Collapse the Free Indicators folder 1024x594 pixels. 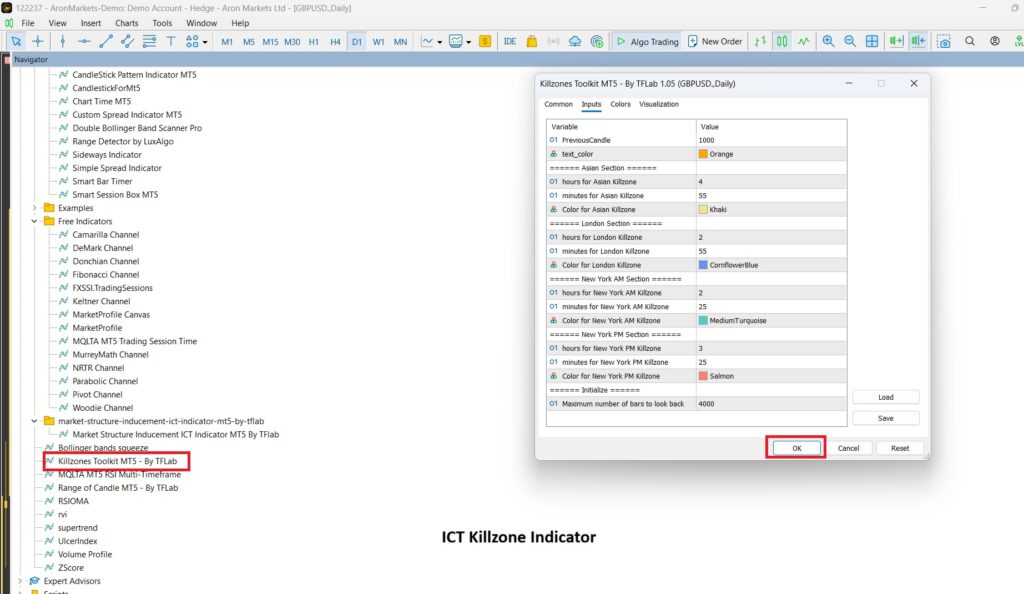(x=35, y=221)
